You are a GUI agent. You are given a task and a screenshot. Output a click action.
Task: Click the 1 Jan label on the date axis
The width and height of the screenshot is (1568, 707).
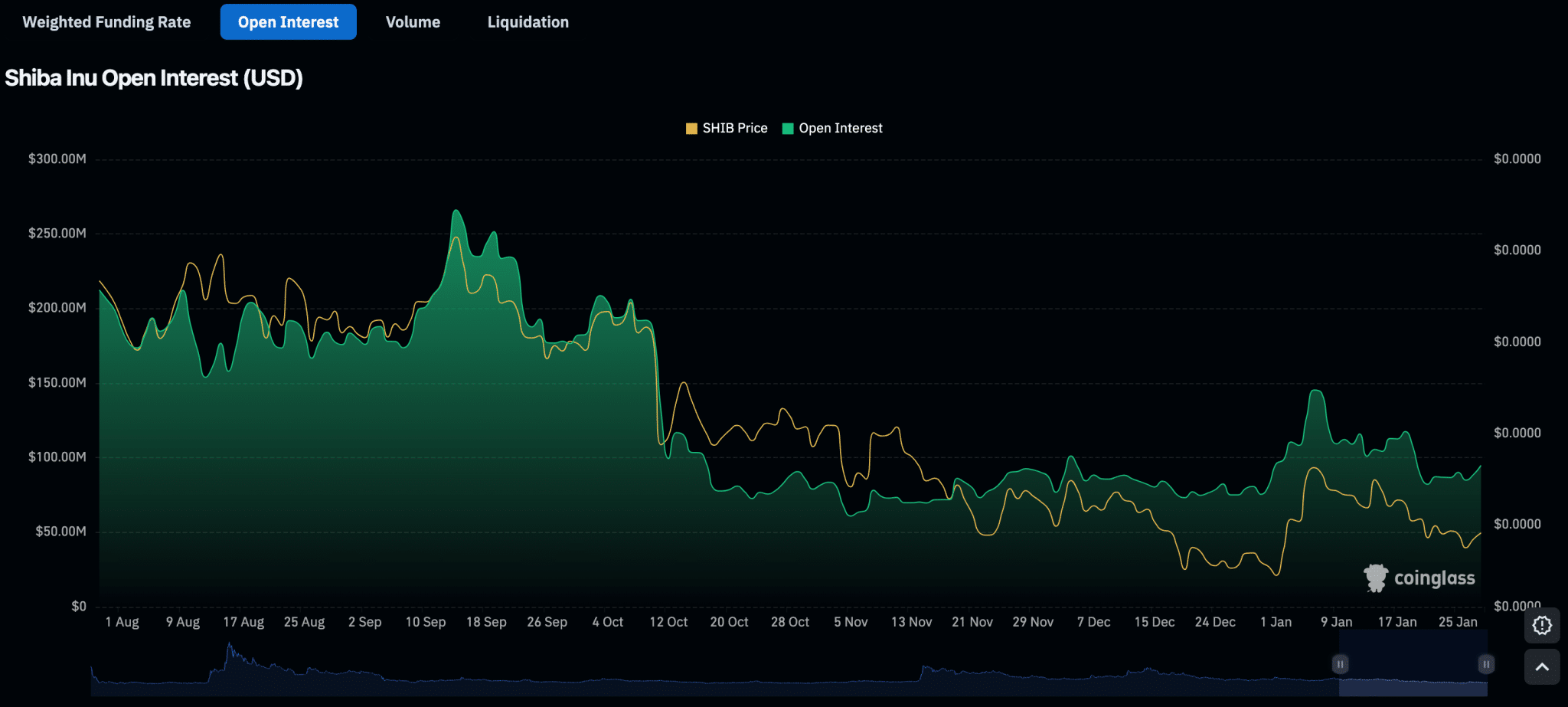click(1276, 622)
